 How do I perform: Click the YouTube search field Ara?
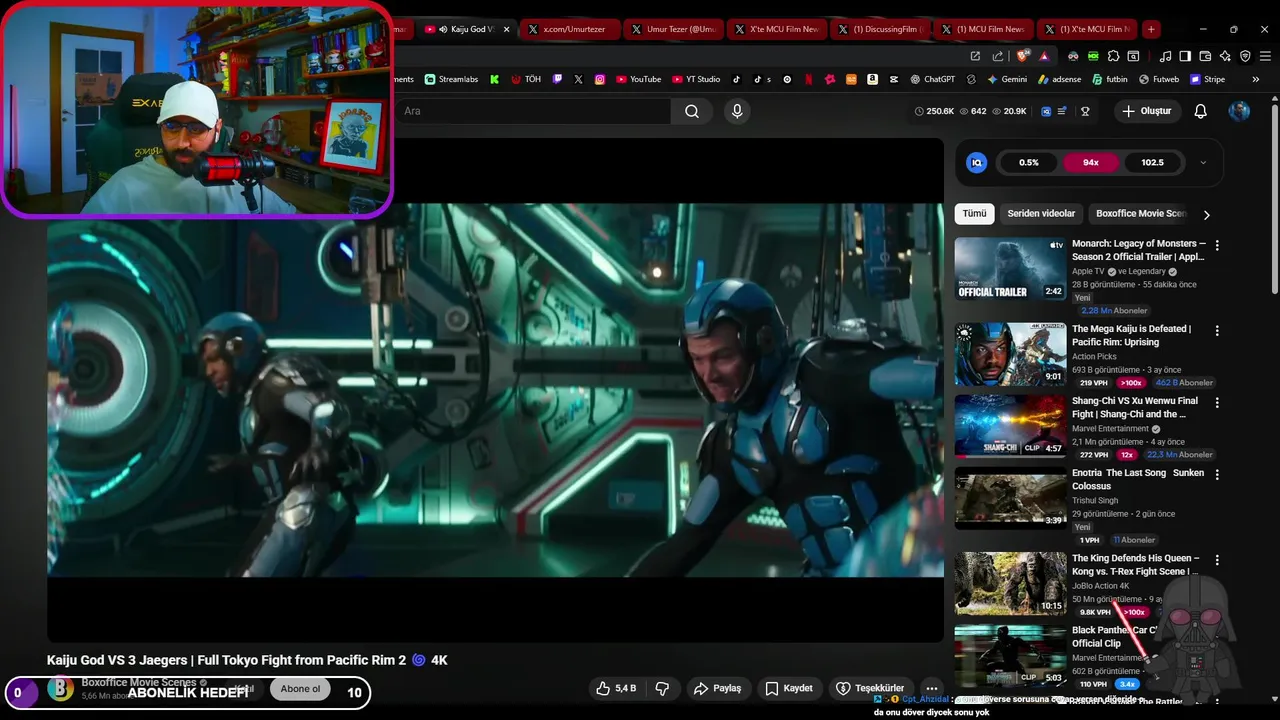pyautogui.click(x=532, y=111)
